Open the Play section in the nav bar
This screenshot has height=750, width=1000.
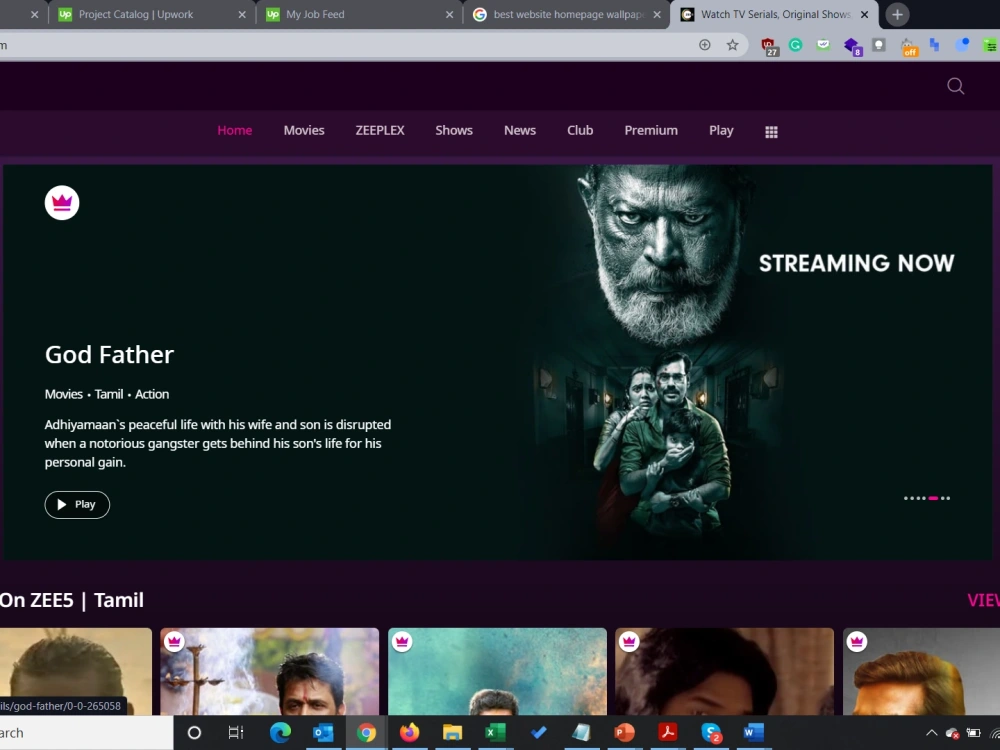pyautogui.click(x=721, y=131)
